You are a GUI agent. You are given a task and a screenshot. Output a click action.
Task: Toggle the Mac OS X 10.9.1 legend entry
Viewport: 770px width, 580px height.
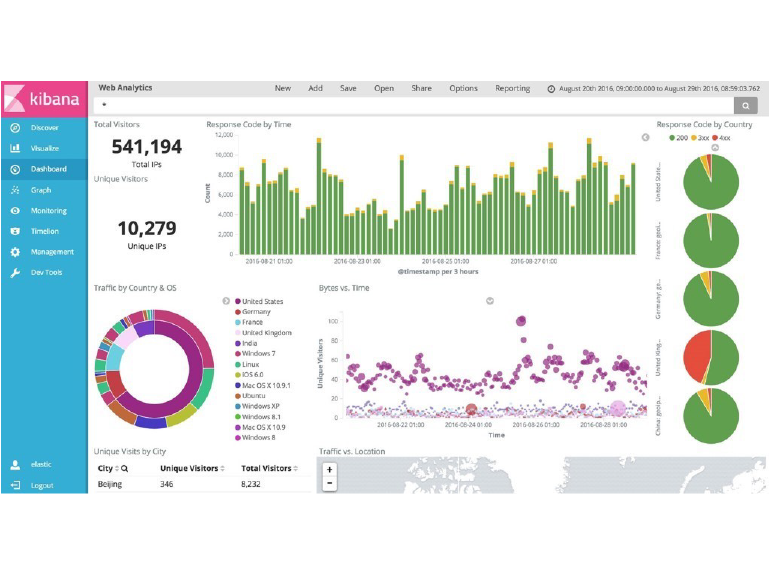[263, 386]
